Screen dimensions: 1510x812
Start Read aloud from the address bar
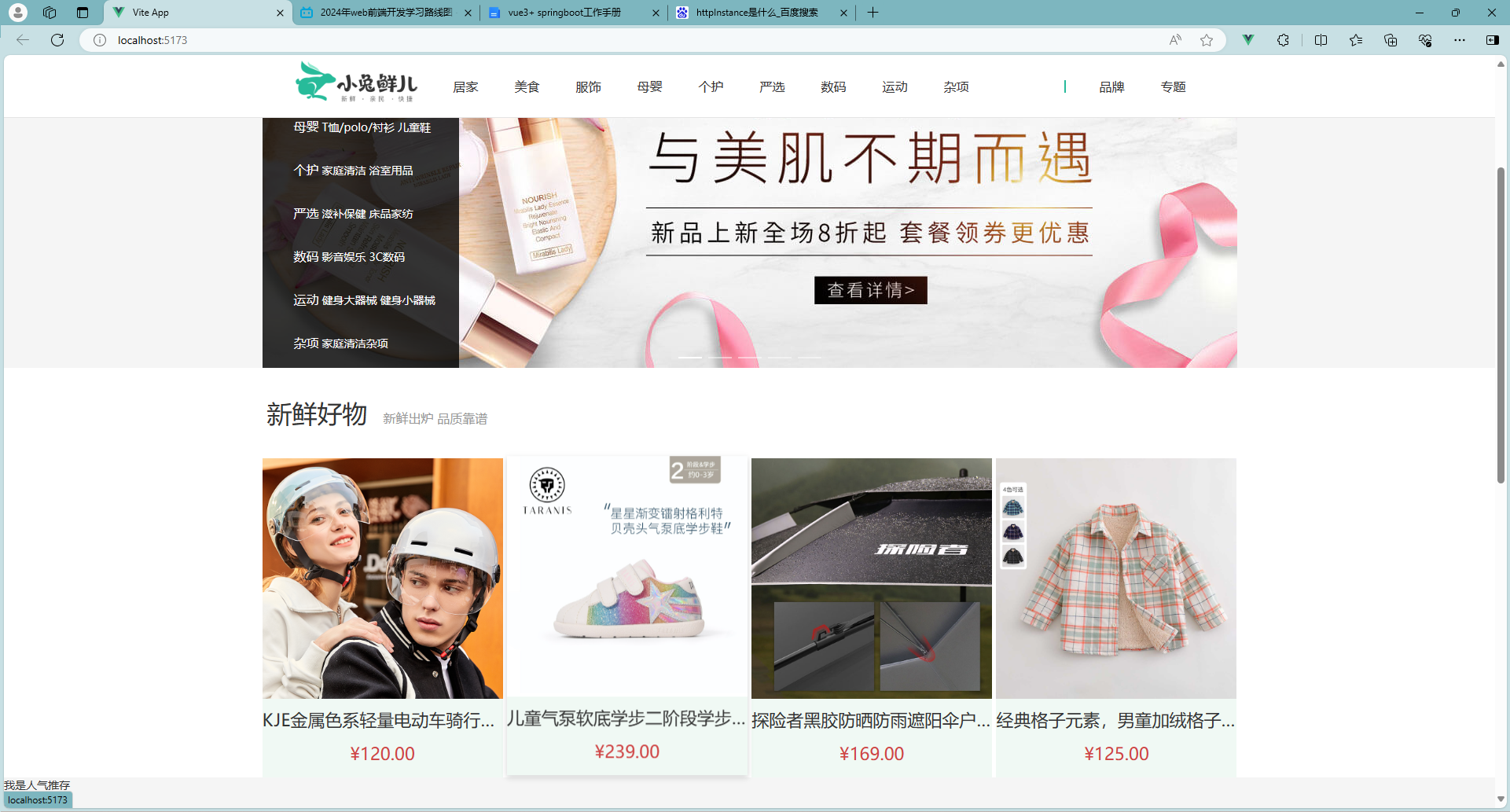tap(1174, 40)
